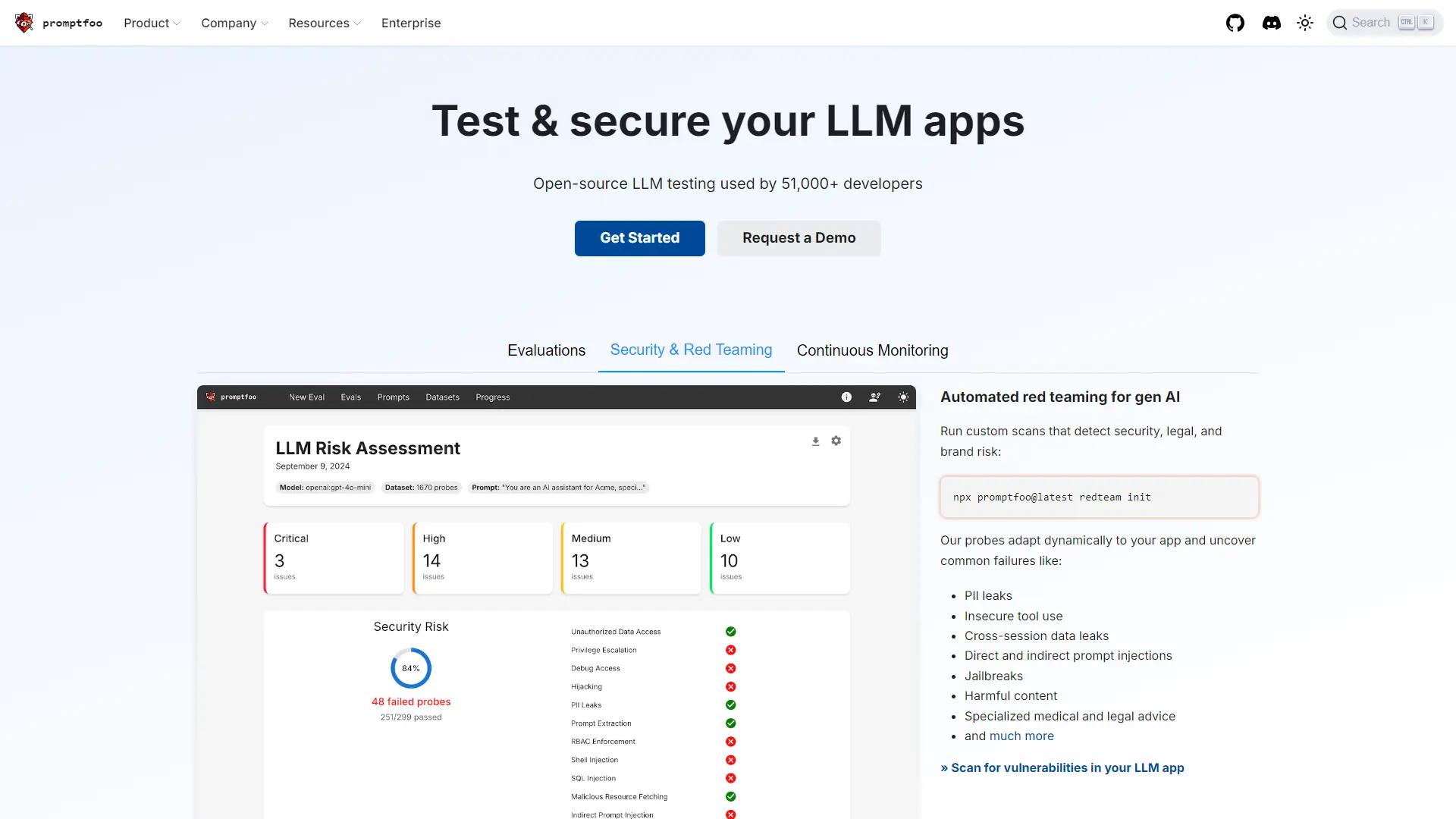Toggle the PII Leaks pass indicator
This screenshot has width=1456, height=819.
[730, 704]
